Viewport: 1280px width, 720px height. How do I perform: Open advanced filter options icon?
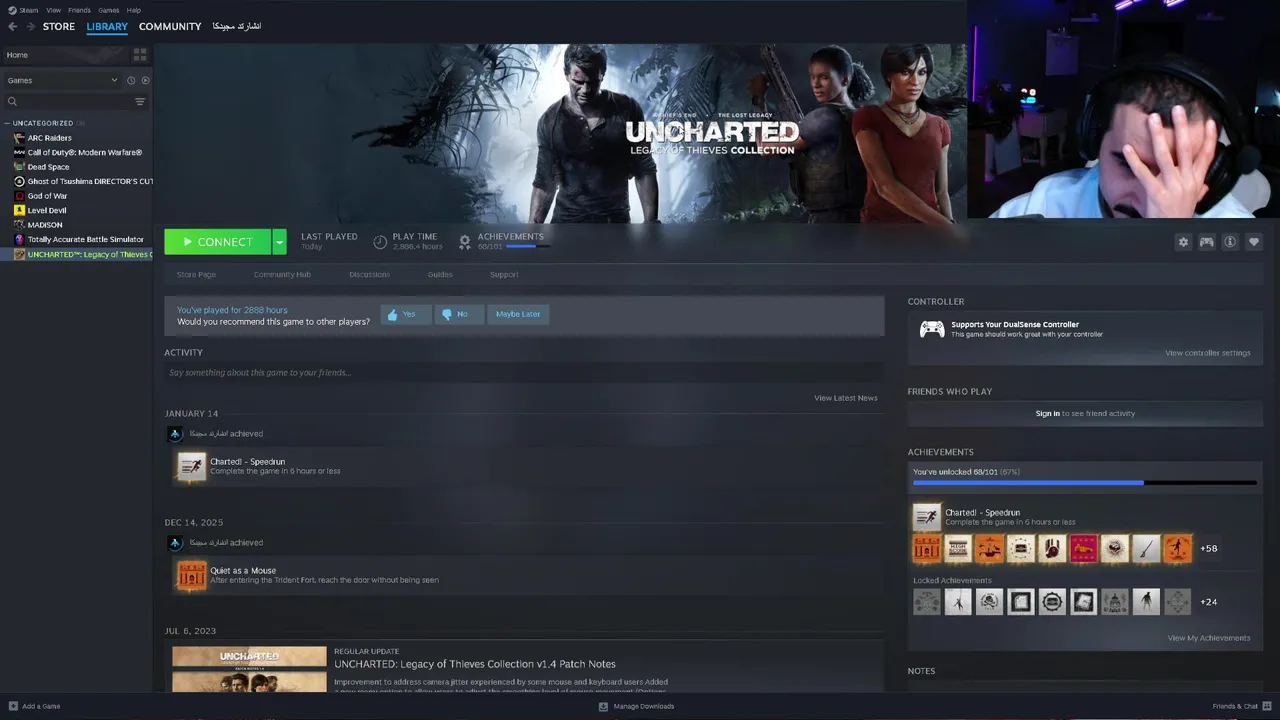point(140,101)
